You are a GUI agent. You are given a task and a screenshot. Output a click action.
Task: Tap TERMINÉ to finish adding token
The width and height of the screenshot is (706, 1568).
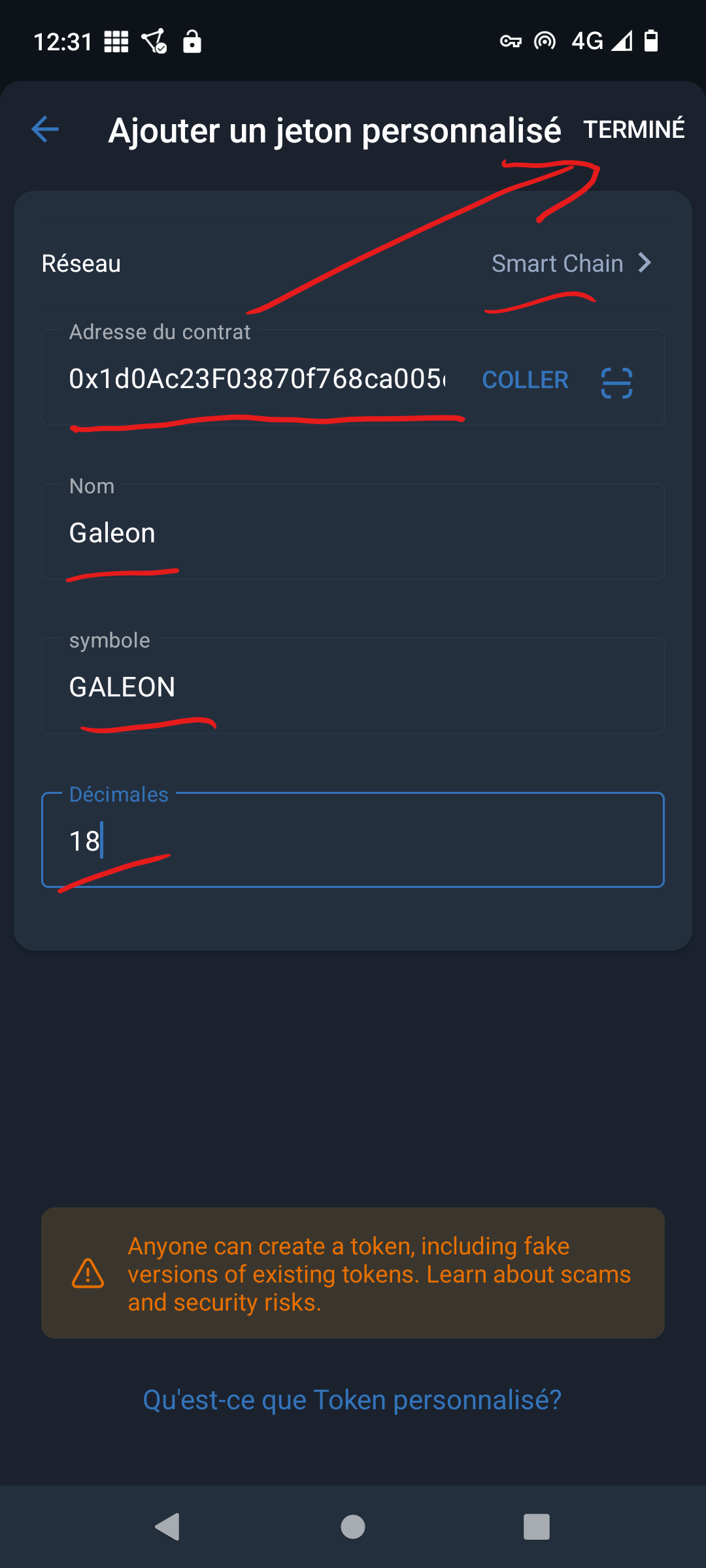click(634, 129)
